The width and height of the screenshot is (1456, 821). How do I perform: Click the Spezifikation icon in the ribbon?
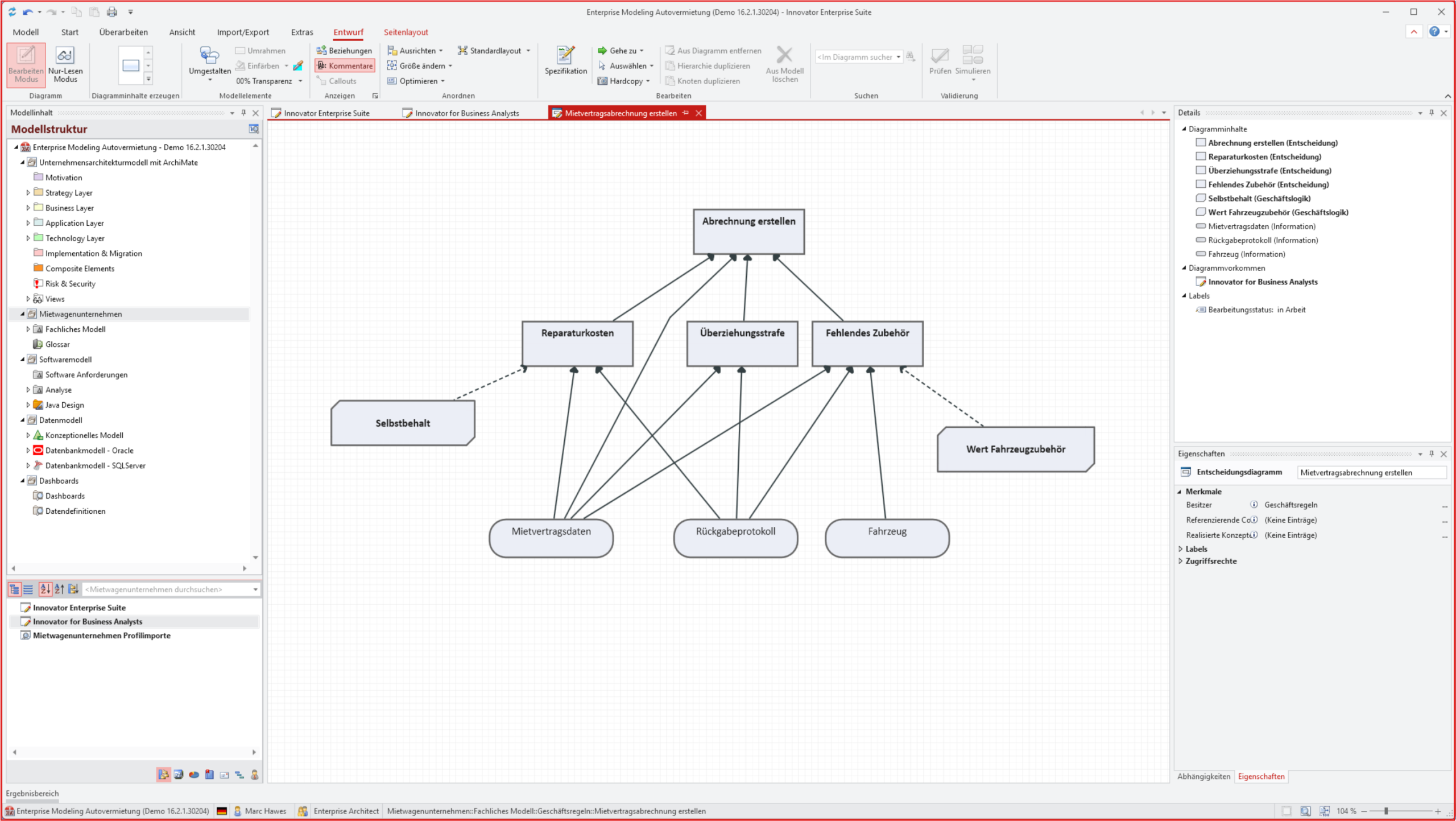click(565, 56)
